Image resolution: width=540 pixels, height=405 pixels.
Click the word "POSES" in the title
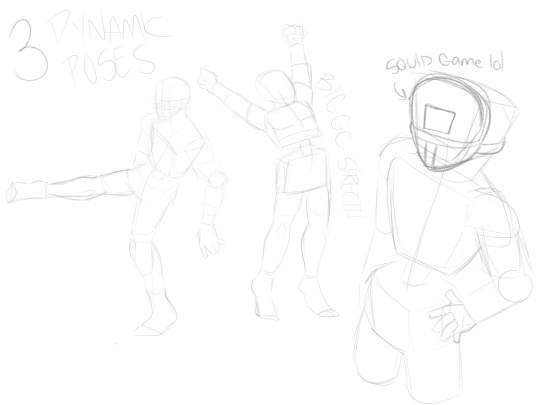[110, 65]
